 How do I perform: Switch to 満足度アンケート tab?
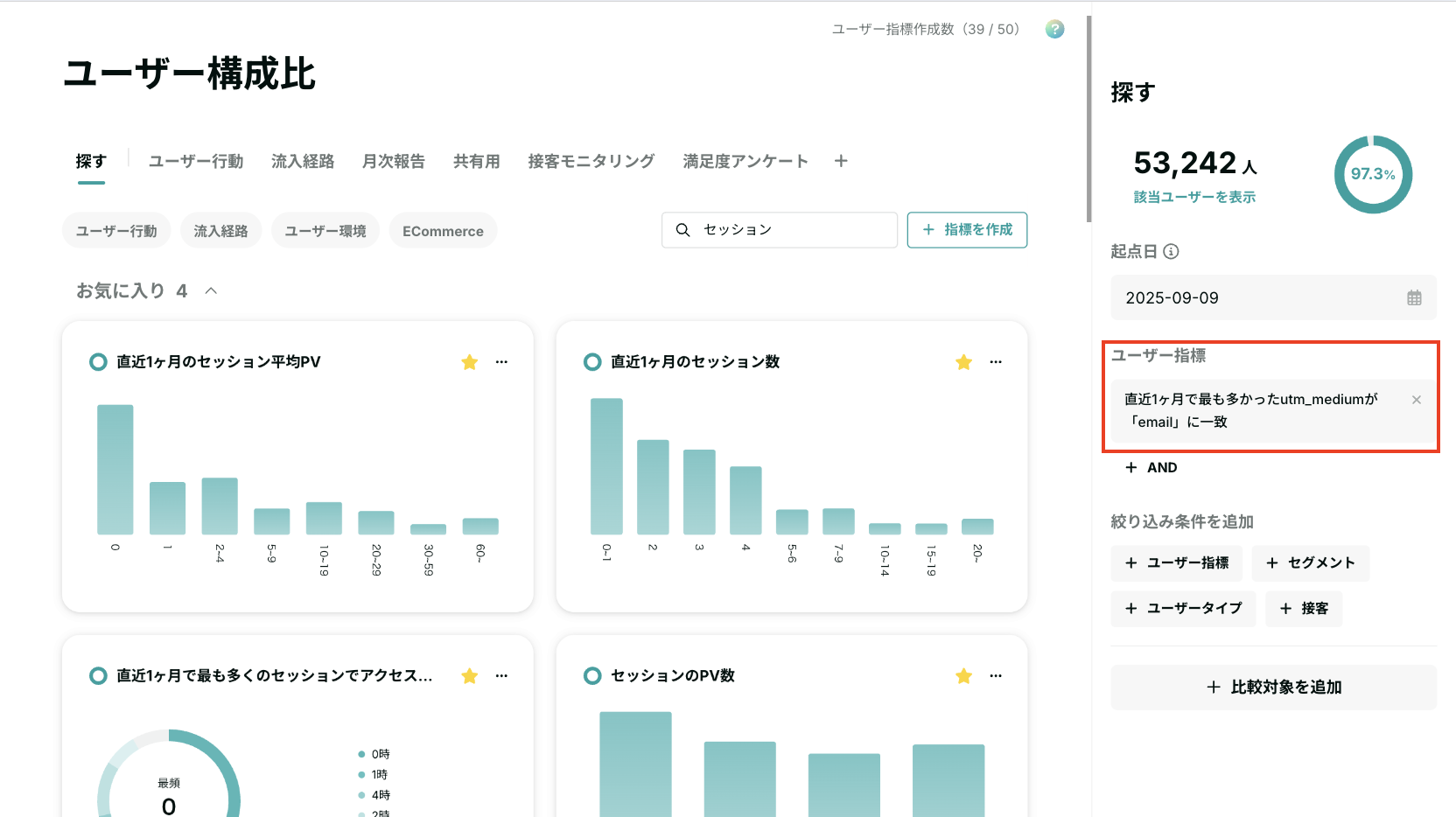tap(745, 162)
